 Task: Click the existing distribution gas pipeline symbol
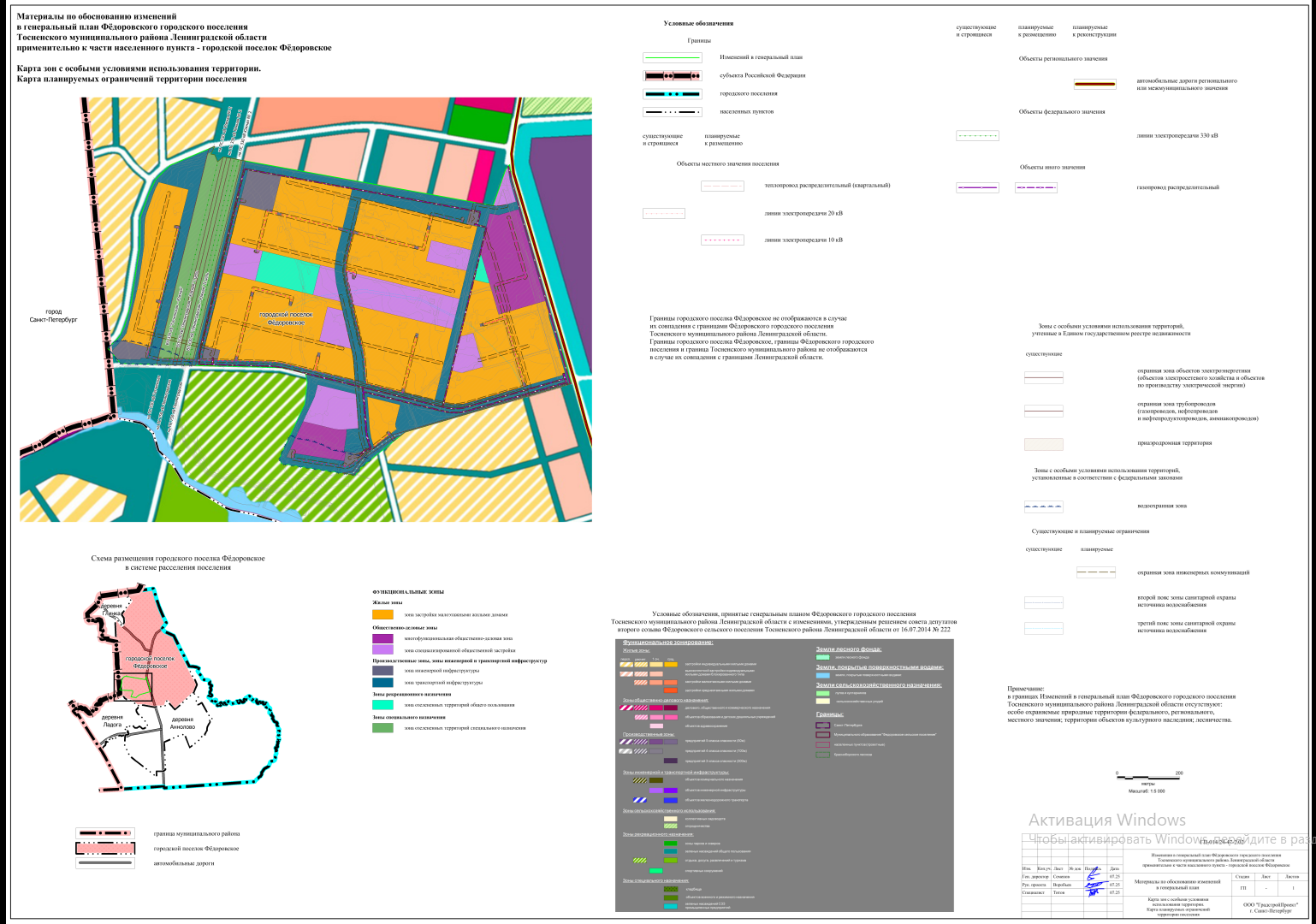tap(977, 187)
